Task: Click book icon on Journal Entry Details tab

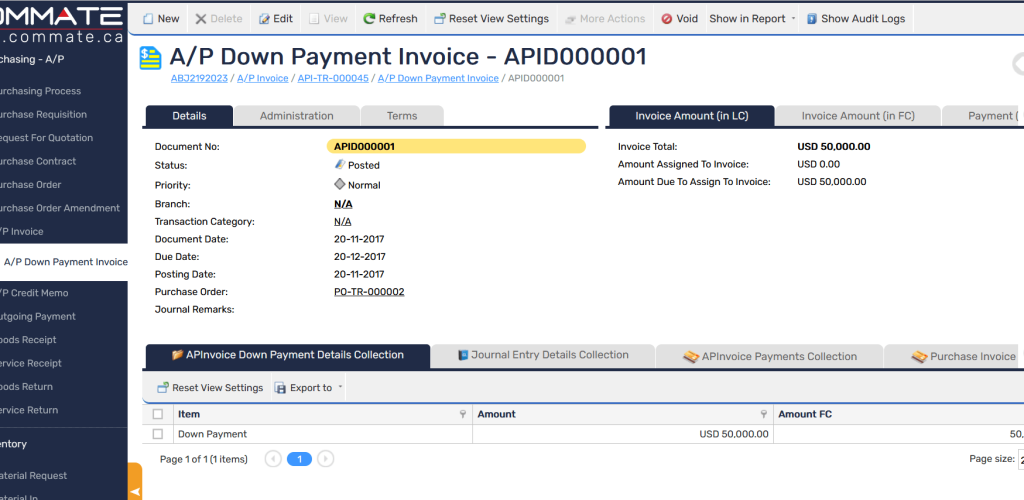Action: (x=463, y=355)
